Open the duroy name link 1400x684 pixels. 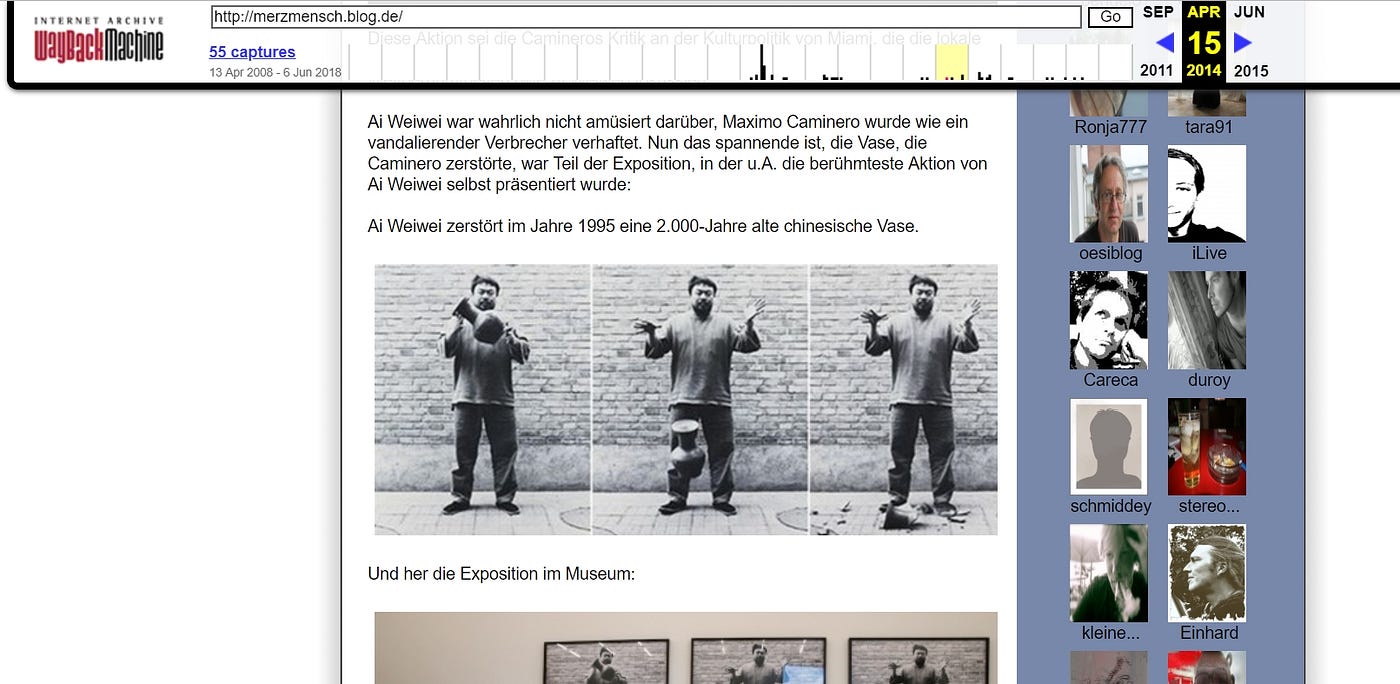coord(1209,380)
